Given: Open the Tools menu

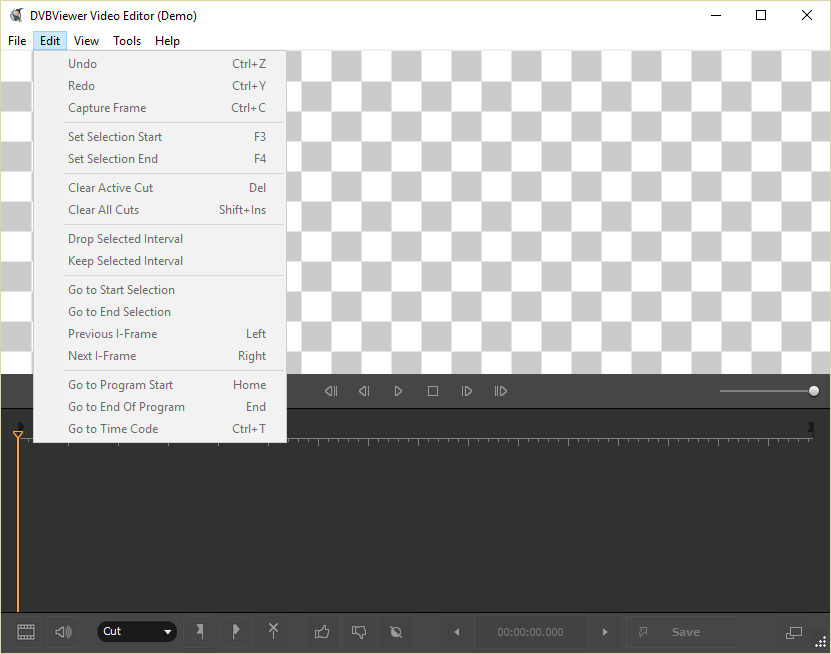Looking at the screenshot, I should (x=127, y=41).
